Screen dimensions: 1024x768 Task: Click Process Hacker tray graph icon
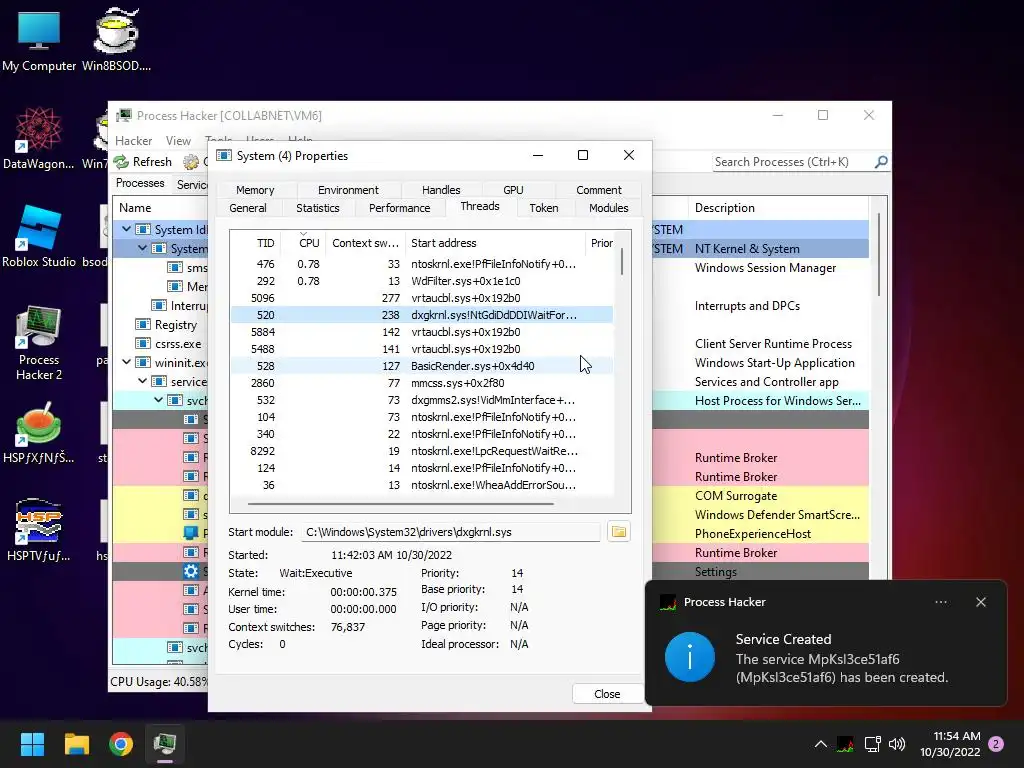coord(845,744)
